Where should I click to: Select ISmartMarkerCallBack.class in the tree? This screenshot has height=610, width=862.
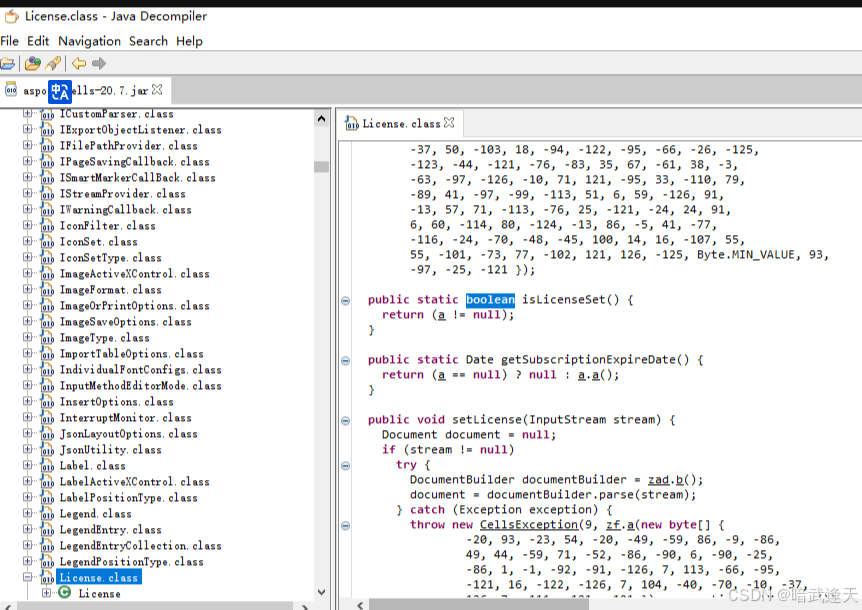137,178
